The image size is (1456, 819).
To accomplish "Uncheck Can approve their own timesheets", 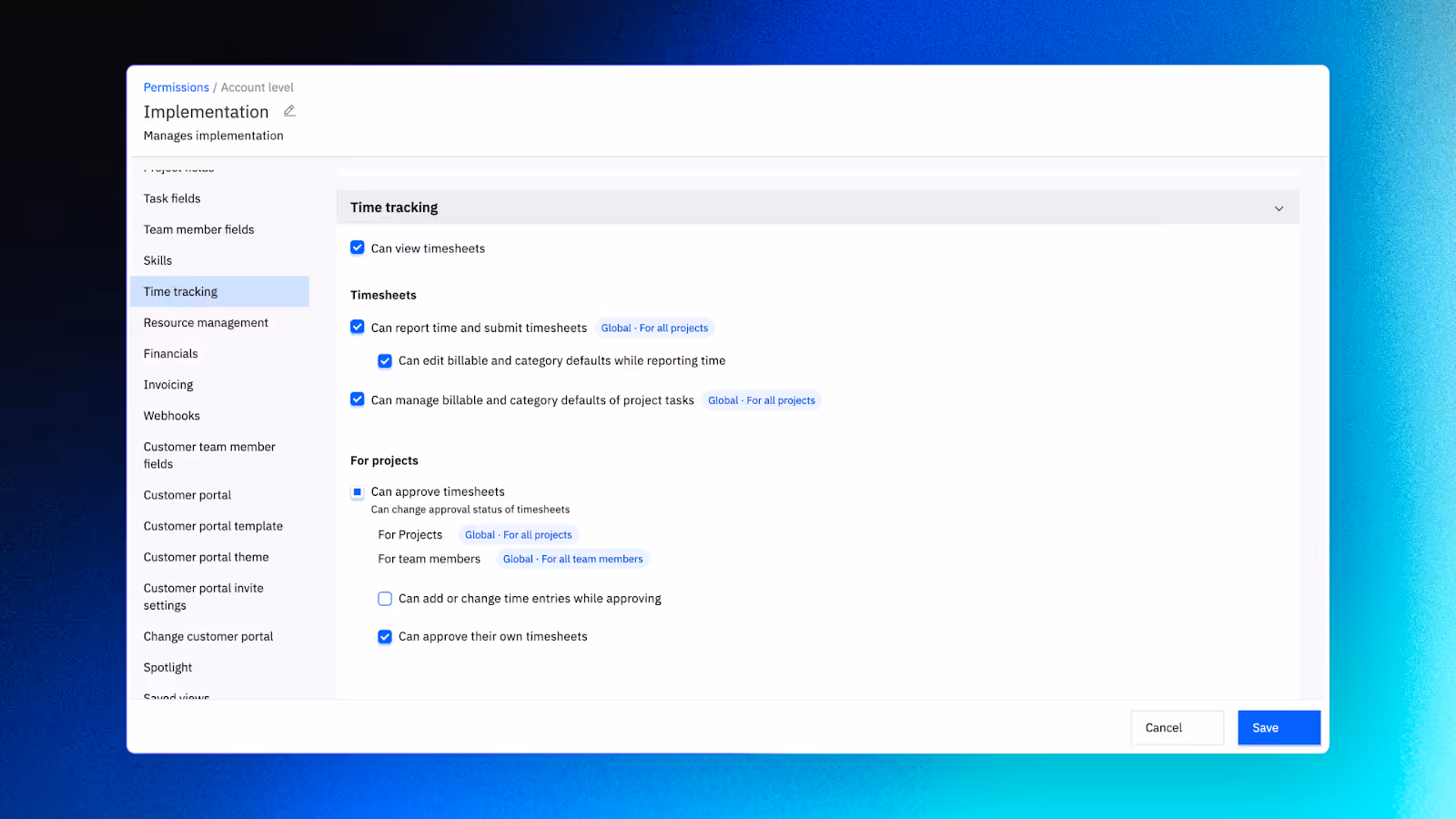I will pos(385,637).
